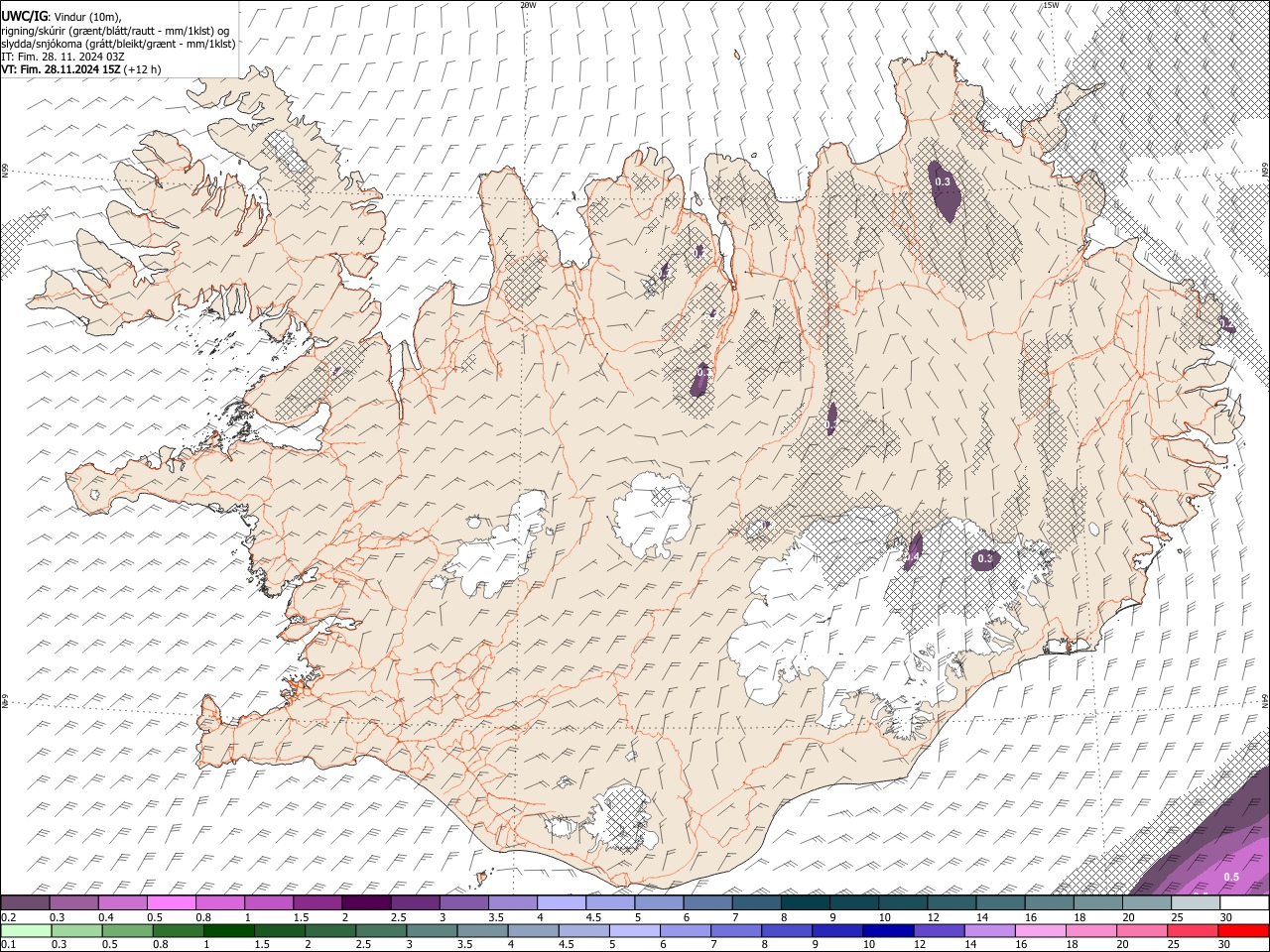Click the 14–16 light purple swatch in bottom legend row
Image resolution: width=1270 pixels, height=952 pixels.
pos(989,930)
